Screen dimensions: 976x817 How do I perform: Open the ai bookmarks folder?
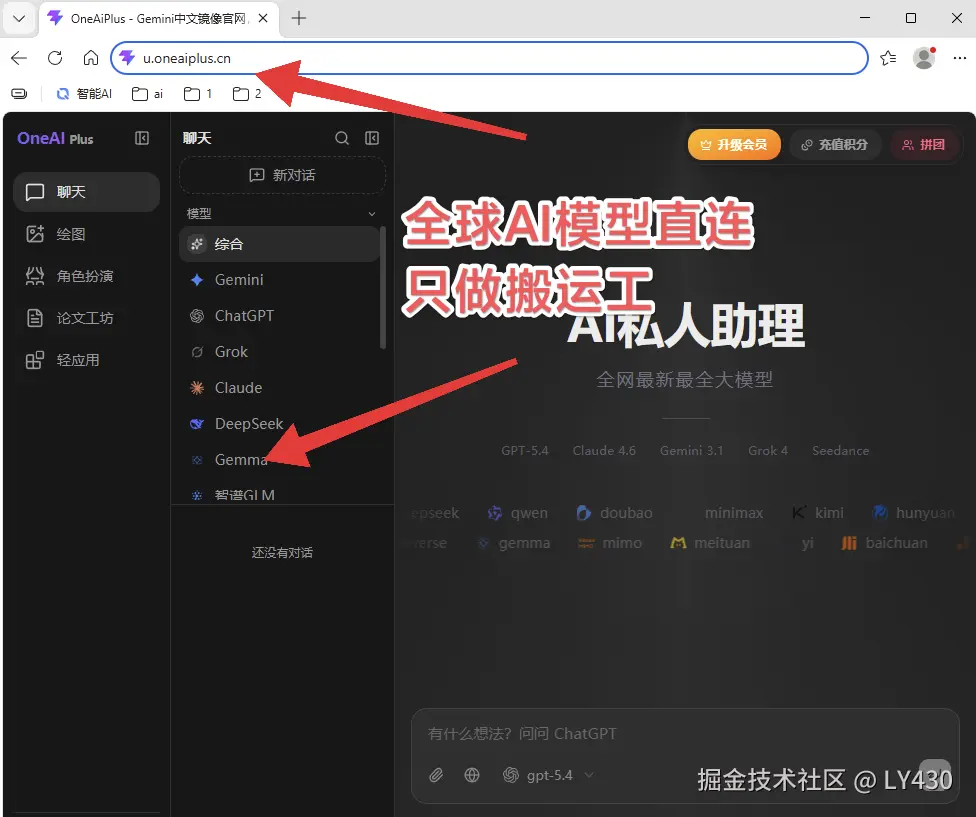(x=147, y=93)
